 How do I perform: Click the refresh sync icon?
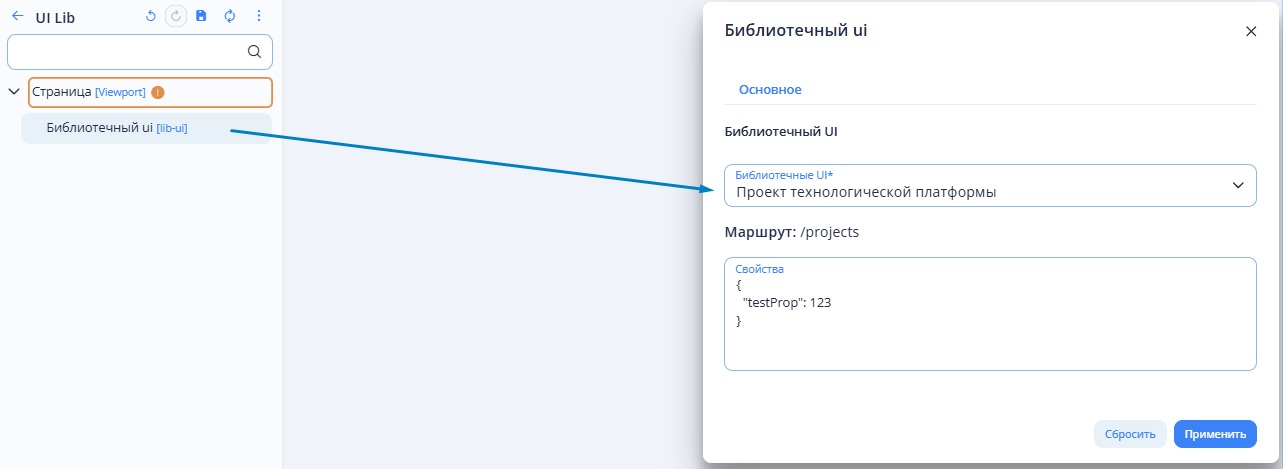coord(230,16)
